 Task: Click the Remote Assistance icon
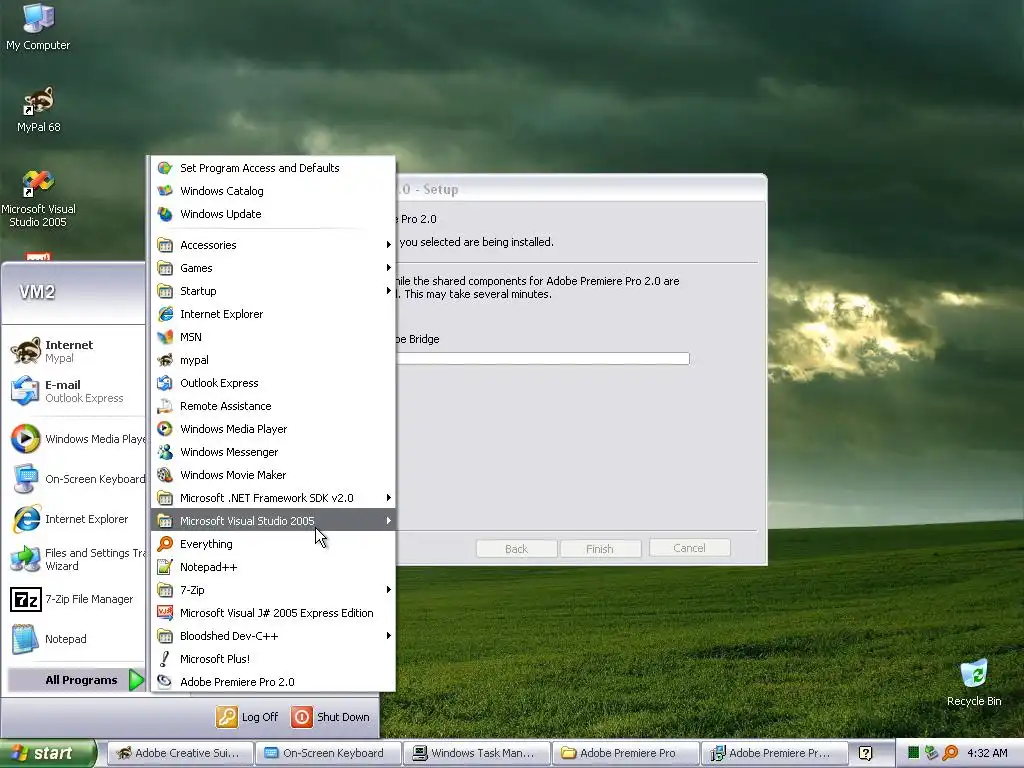click(x=165, y=406)
